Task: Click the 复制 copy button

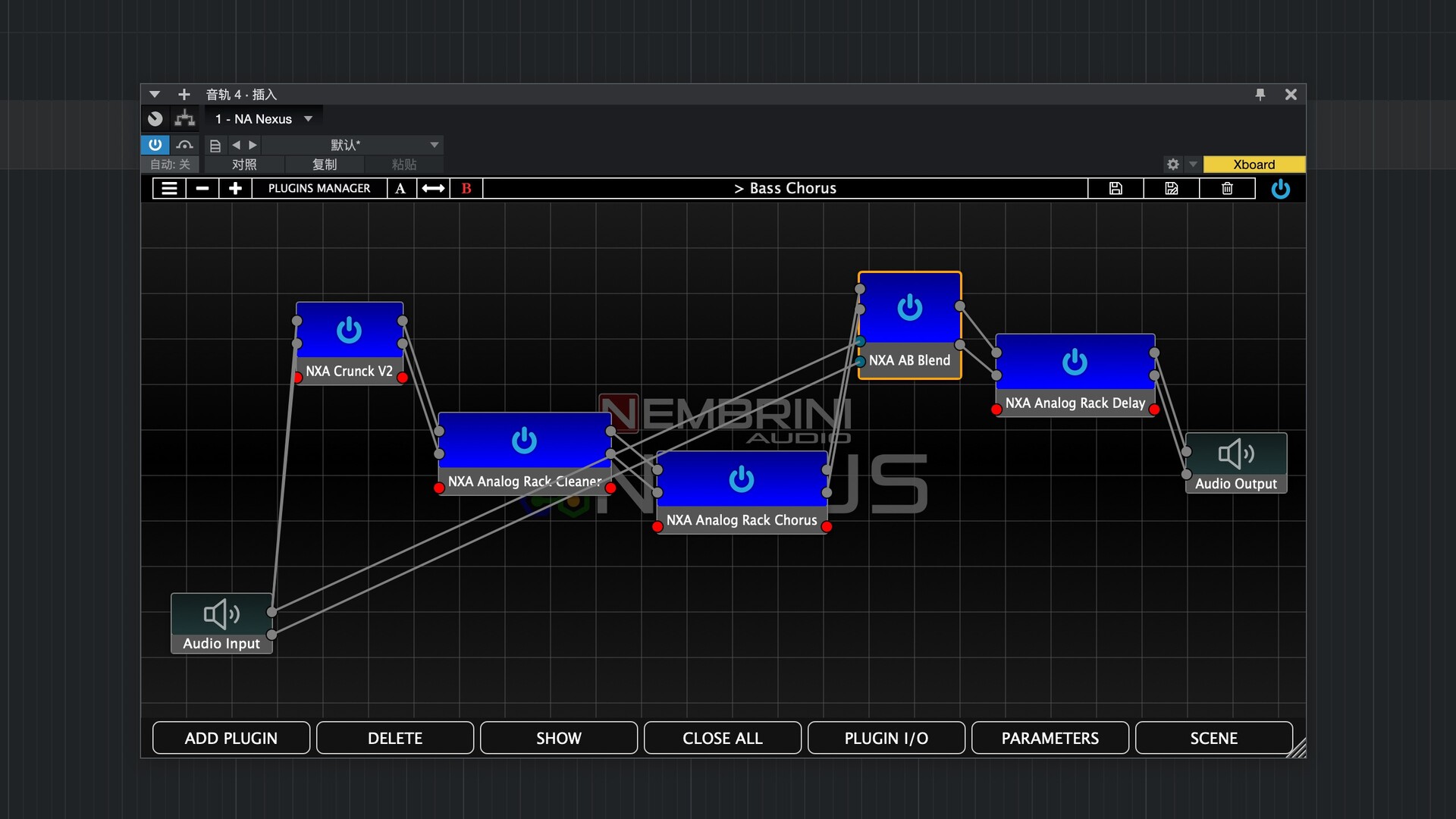Action: pos(325,165)
